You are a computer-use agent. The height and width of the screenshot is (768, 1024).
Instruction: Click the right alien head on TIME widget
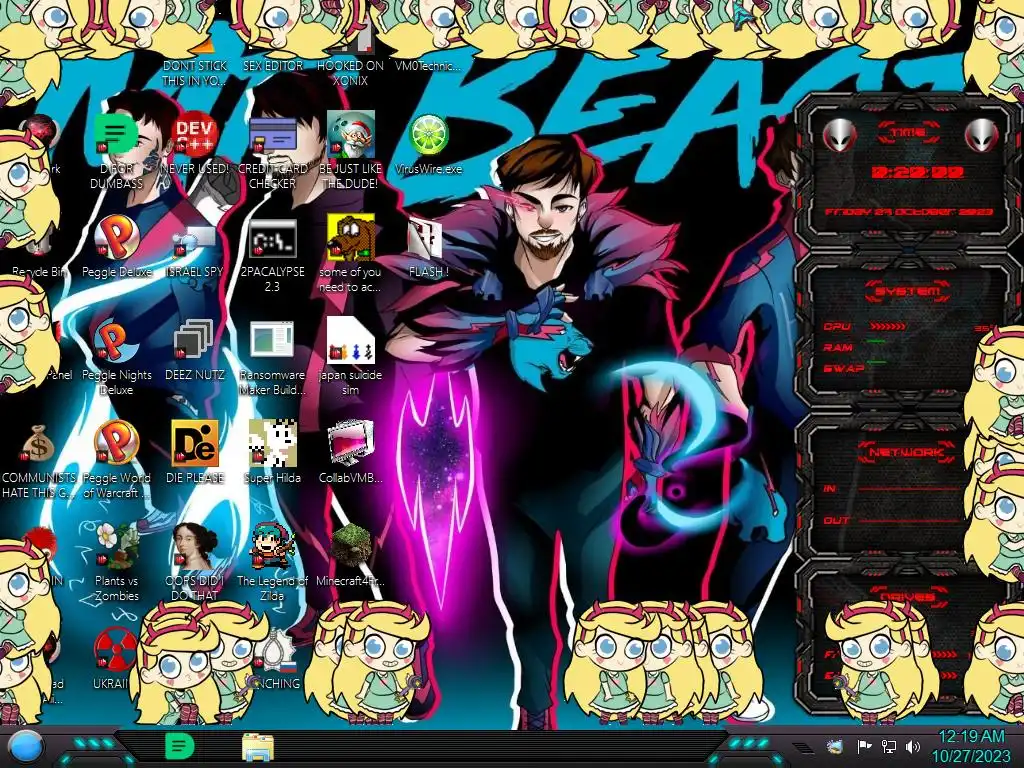tap(981, 136)
